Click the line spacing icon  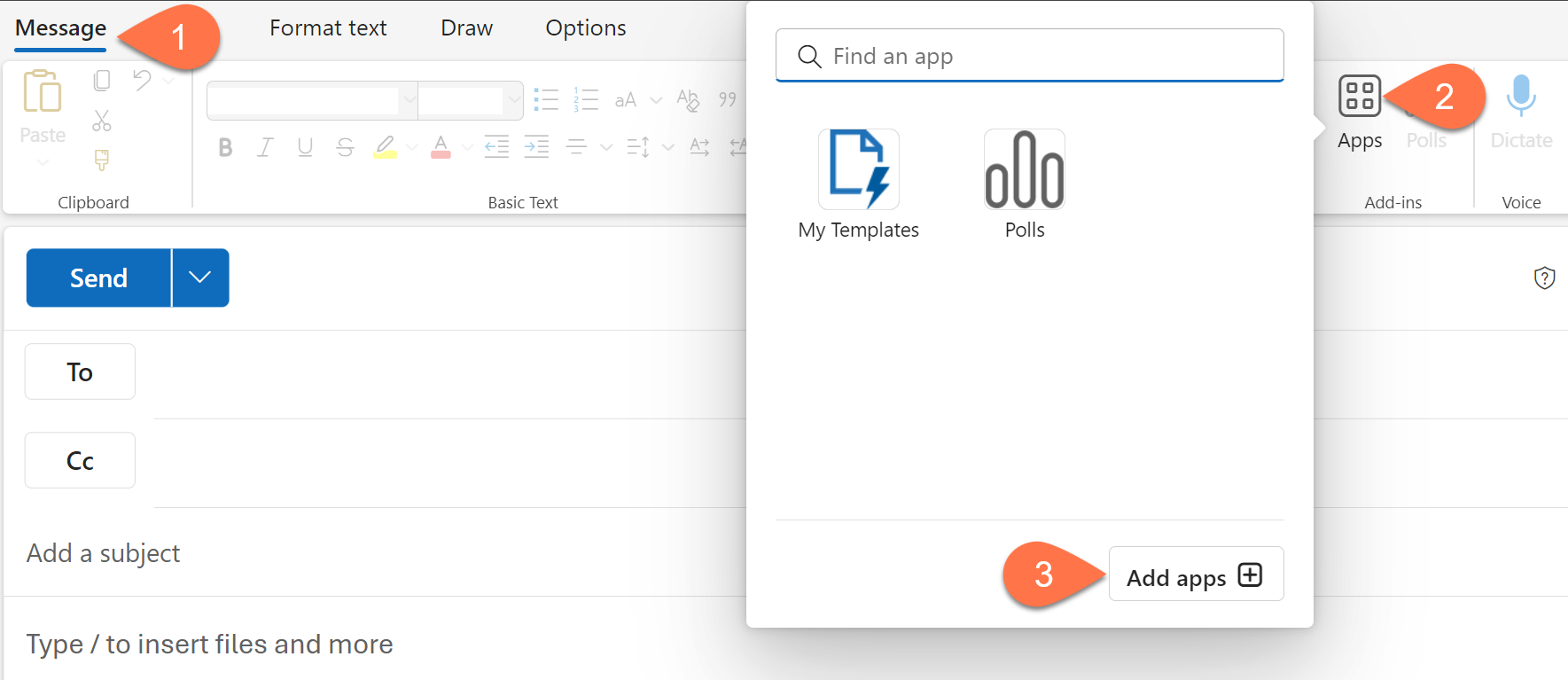click(x=638, y=146)
